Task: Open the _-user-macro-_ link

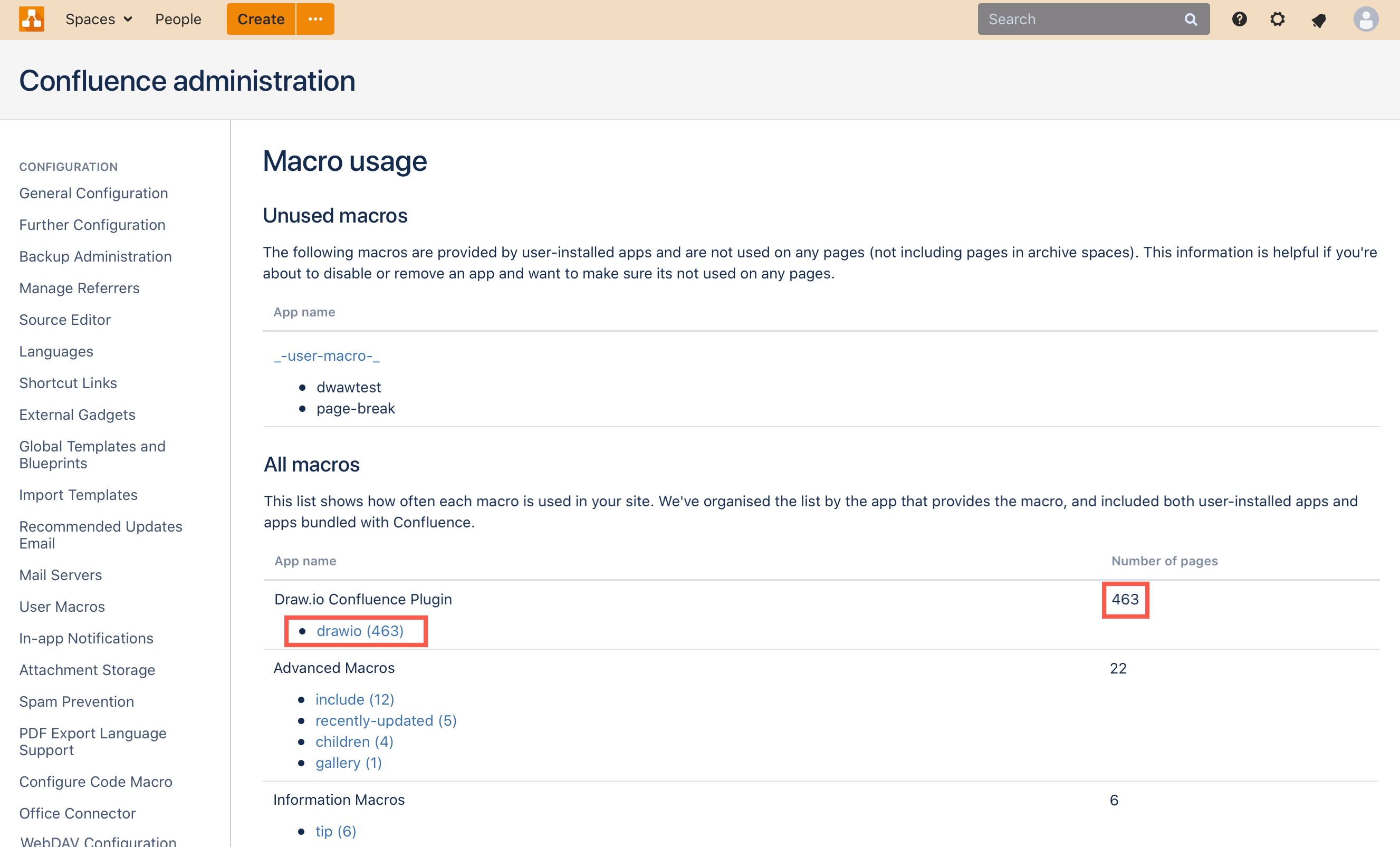Action: 327,355
